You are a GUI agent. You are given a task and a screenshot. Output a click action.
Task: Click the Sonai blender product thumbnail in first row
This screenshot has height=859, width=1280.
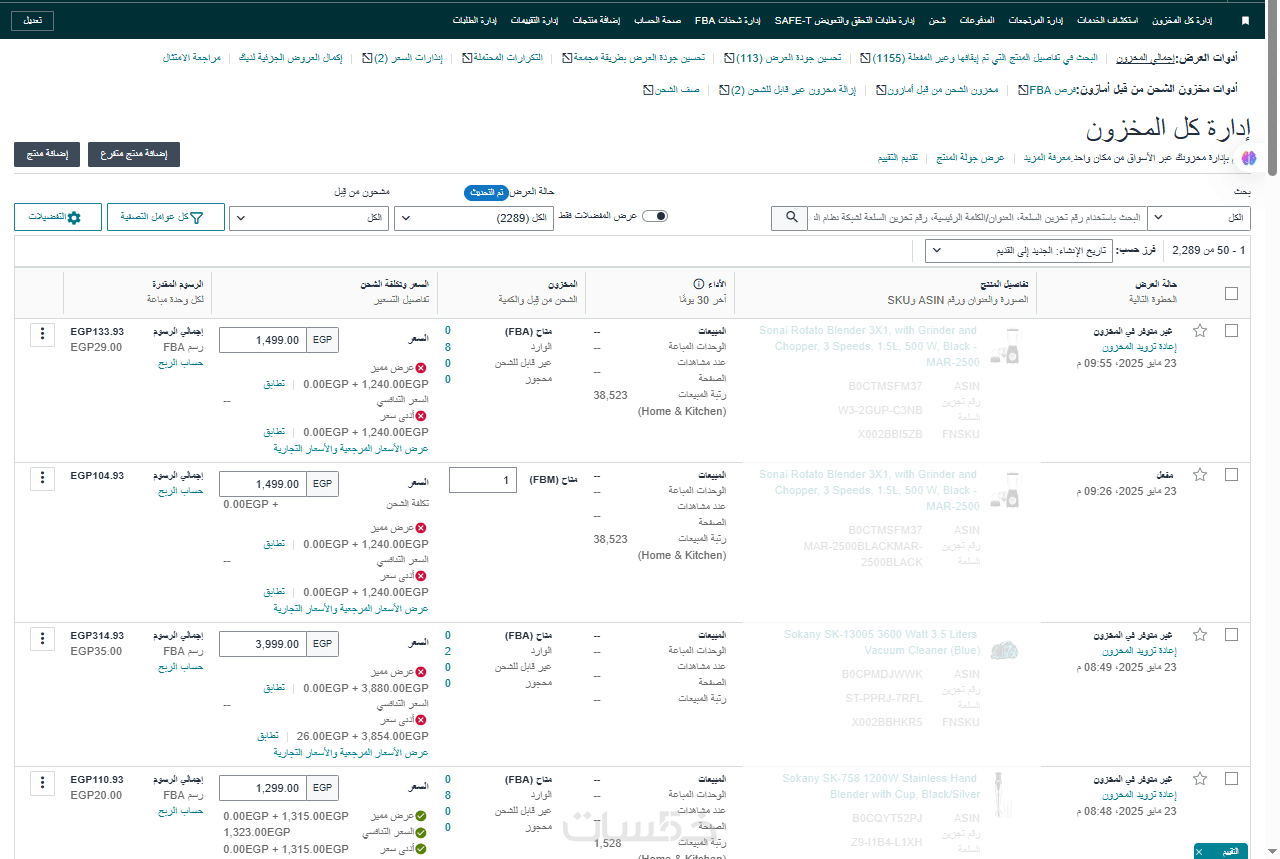click(x=1004, y=346)
